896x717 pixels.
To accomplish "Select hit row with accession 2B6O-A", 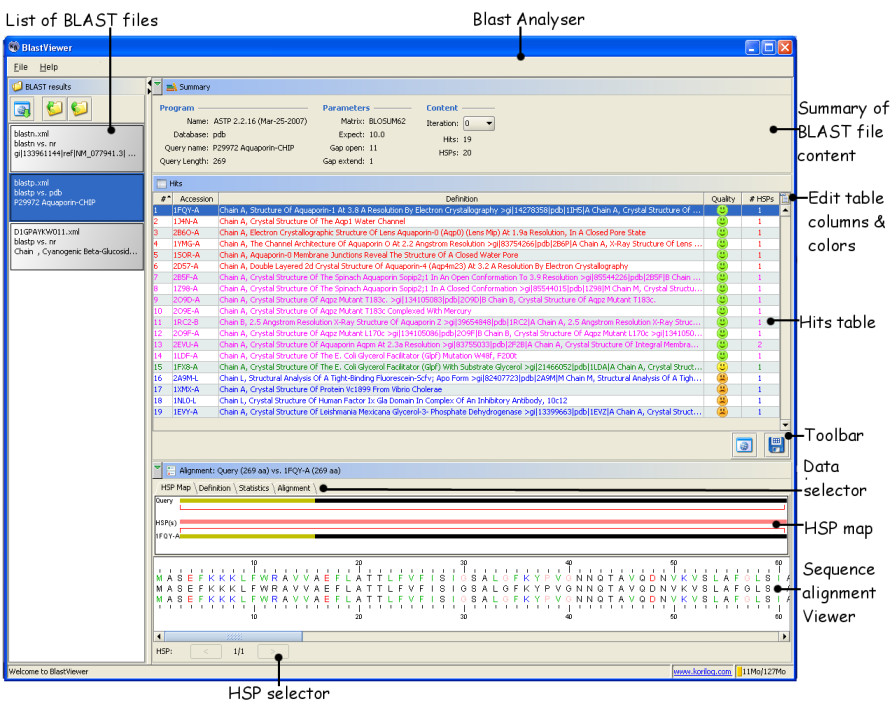I will click(466, 233).
